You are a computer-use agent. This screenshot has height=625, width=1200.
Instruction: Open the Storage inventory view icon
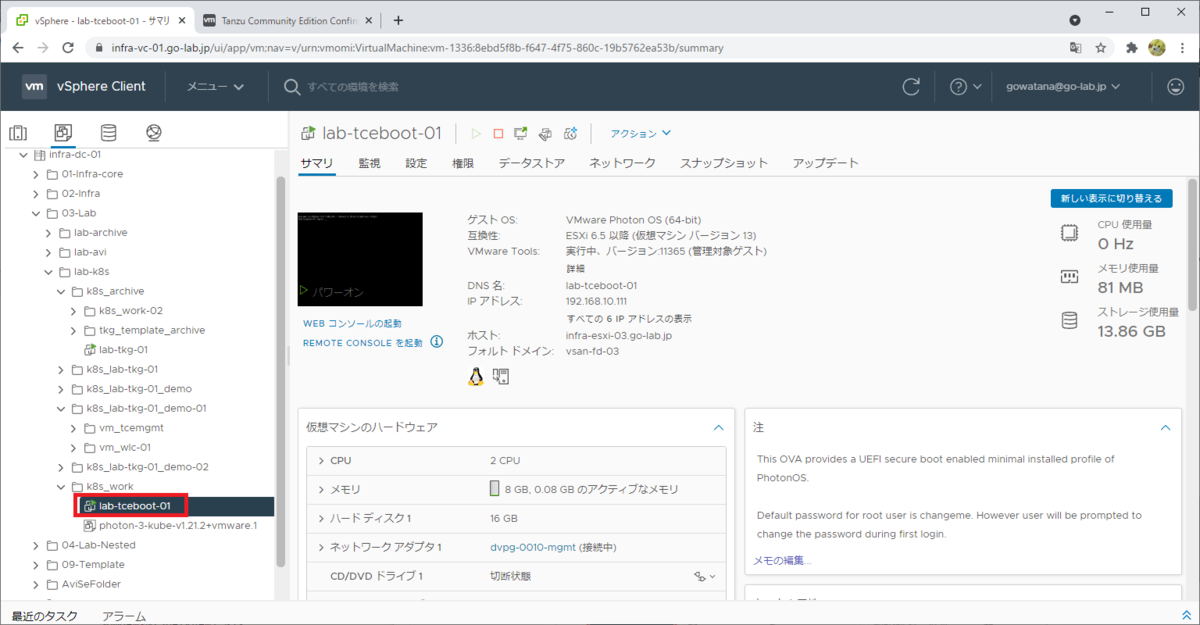pos(109,133)
